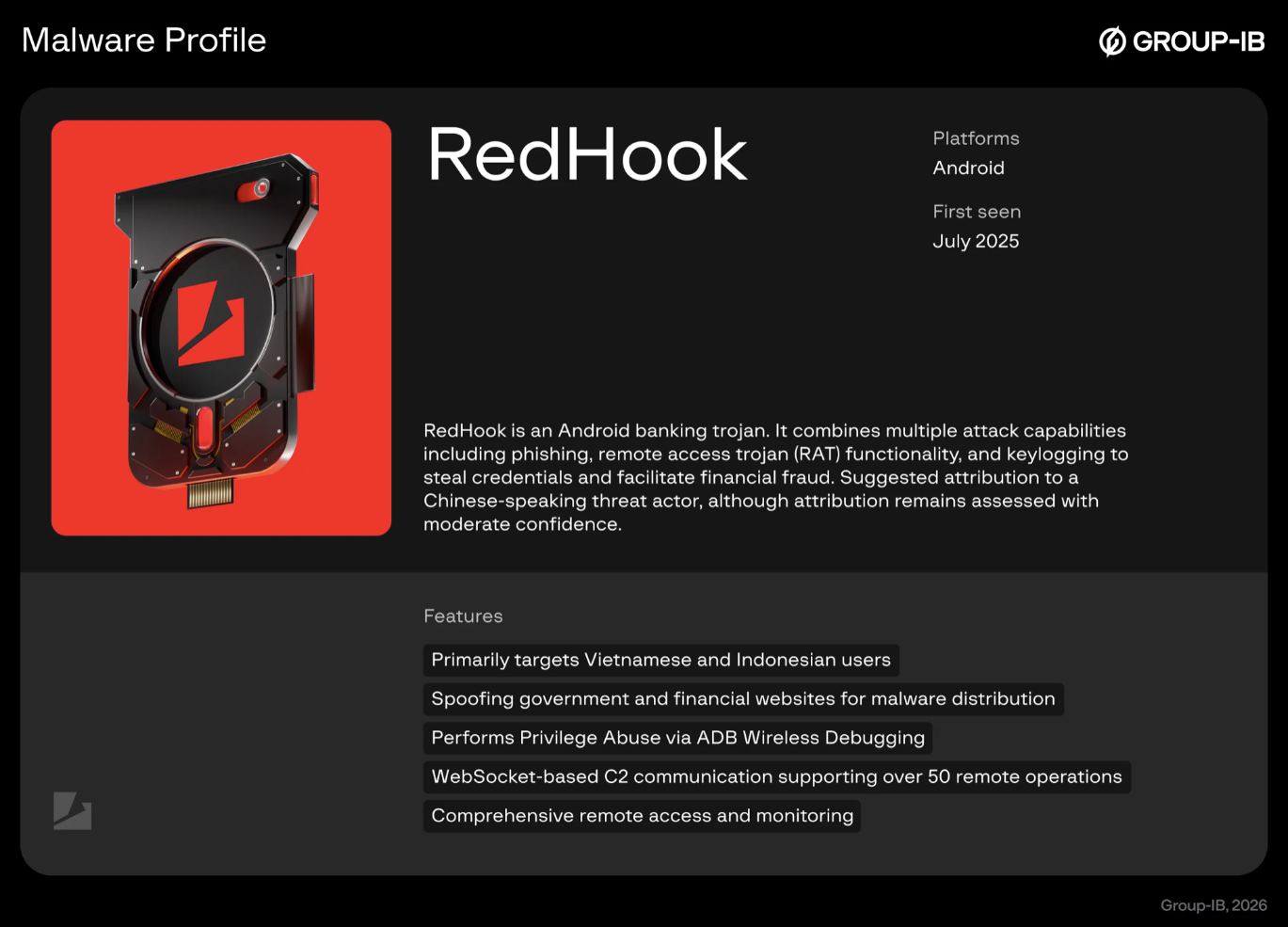The image size is (1288, 927).
Task: Click the 'July 2025' date value
Action: tap(976, 241)
